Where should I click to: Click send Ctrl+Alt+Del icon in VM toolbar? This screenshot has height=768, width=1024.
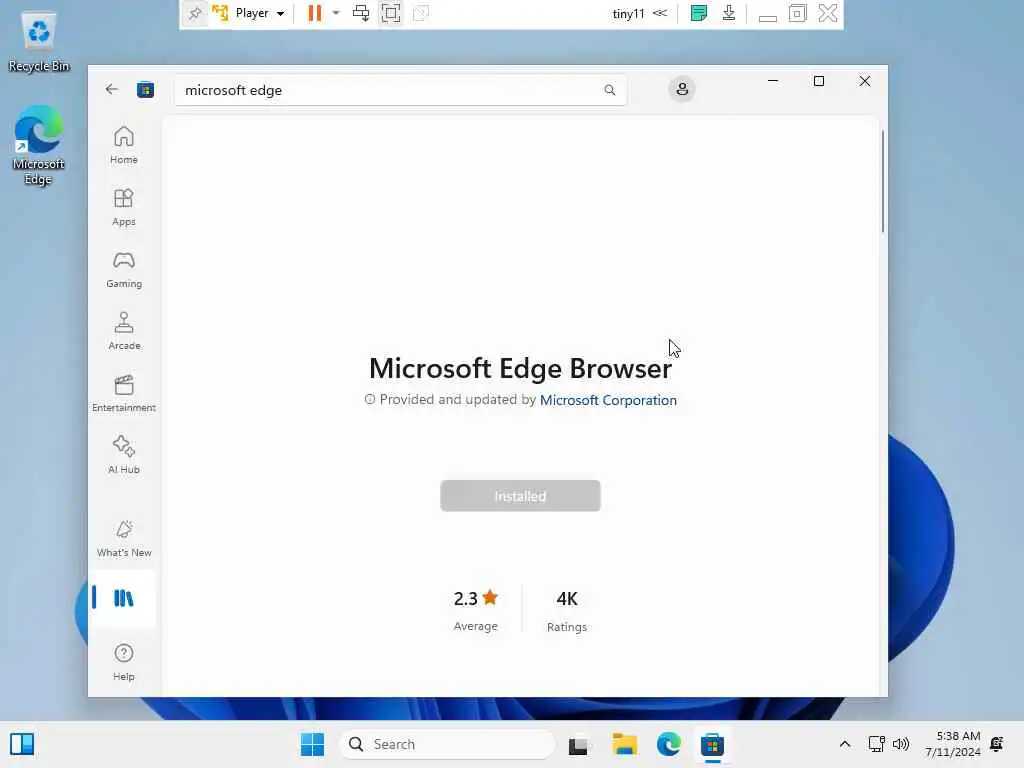[360, 13]
